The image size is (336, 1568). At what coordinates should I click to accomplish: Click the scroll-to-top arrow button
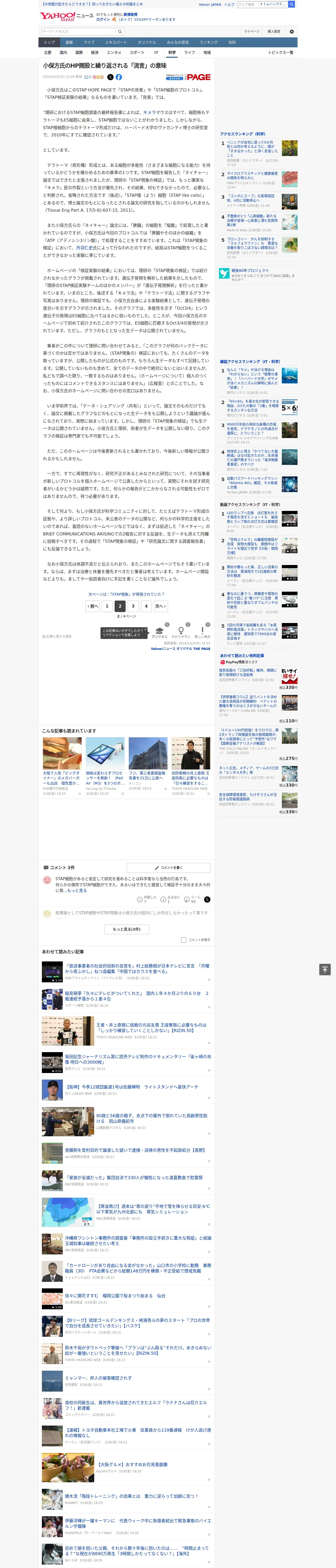[325, 969]
